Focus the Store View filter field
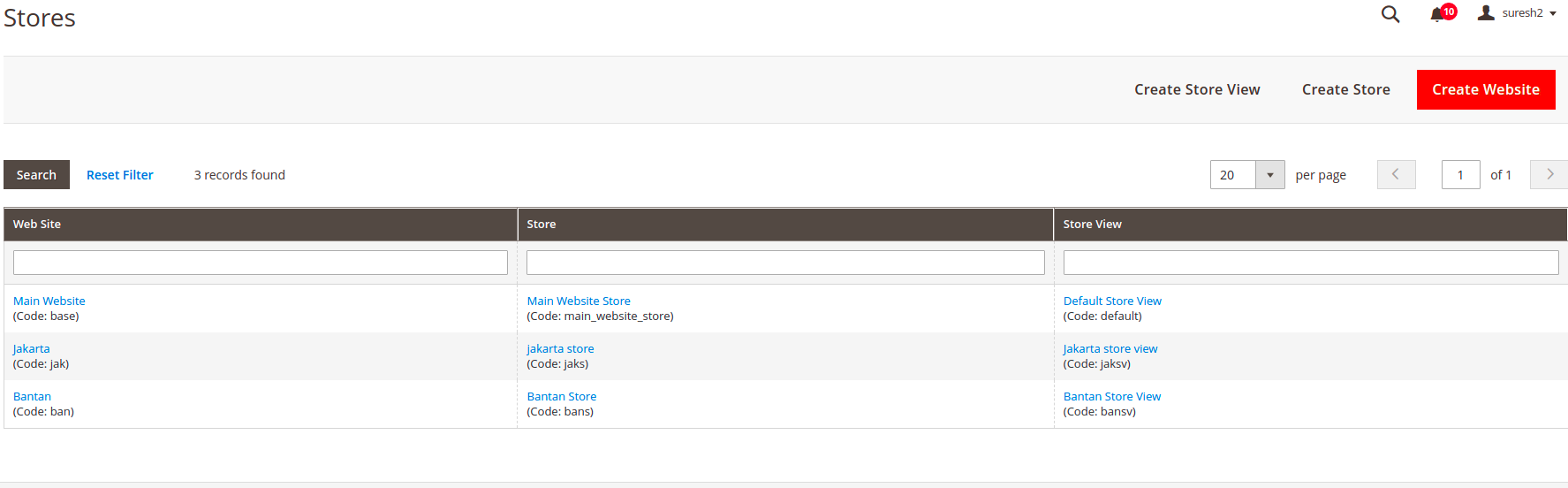Screen dimensions: 1568x488 coord(1310,263)
